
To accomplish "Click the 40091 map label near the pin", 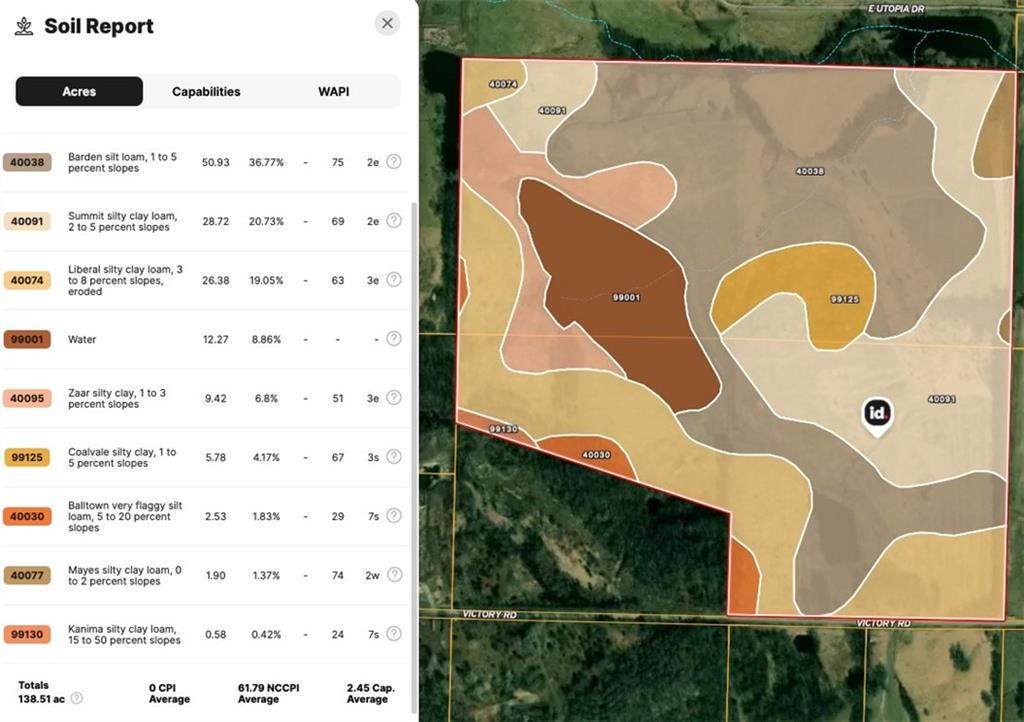I will click(x=942, y=399).
